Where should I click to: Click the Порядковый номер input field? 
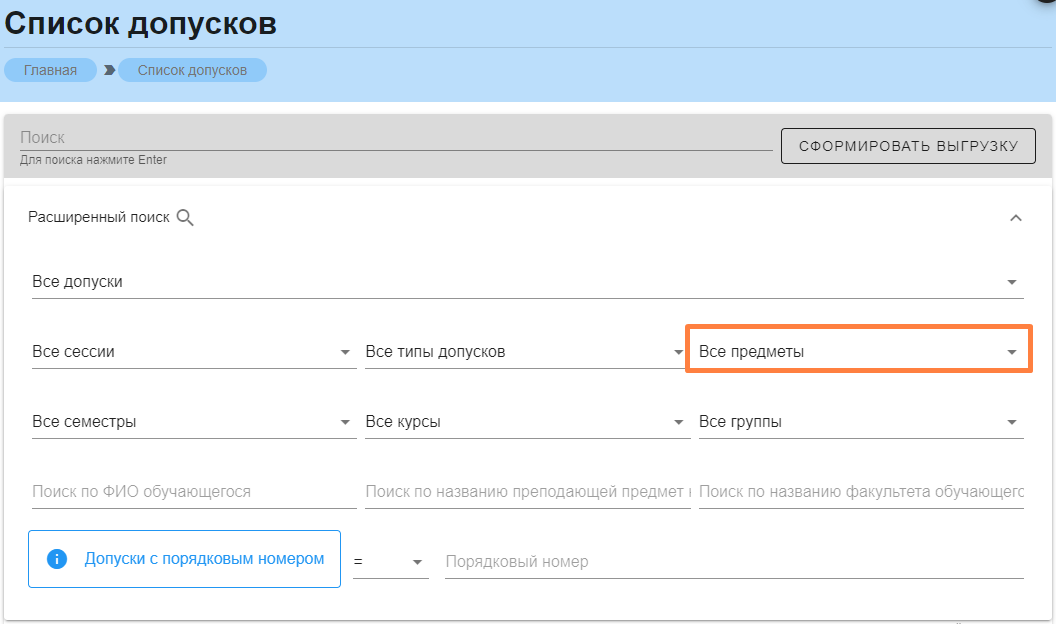click(733, 562)
